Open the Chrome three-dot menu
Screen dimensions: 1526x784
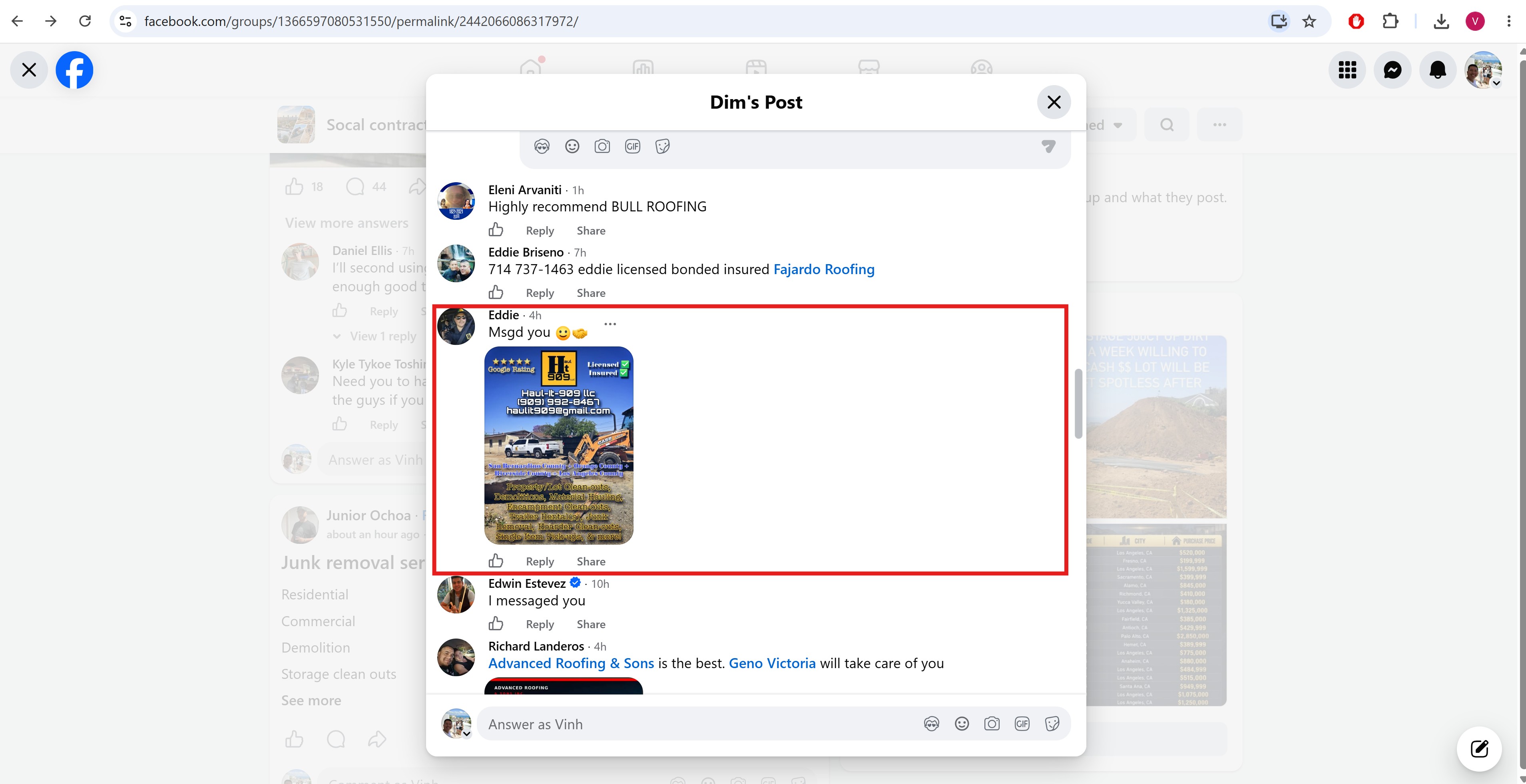pyautogui.click(x=1509, y=21)
